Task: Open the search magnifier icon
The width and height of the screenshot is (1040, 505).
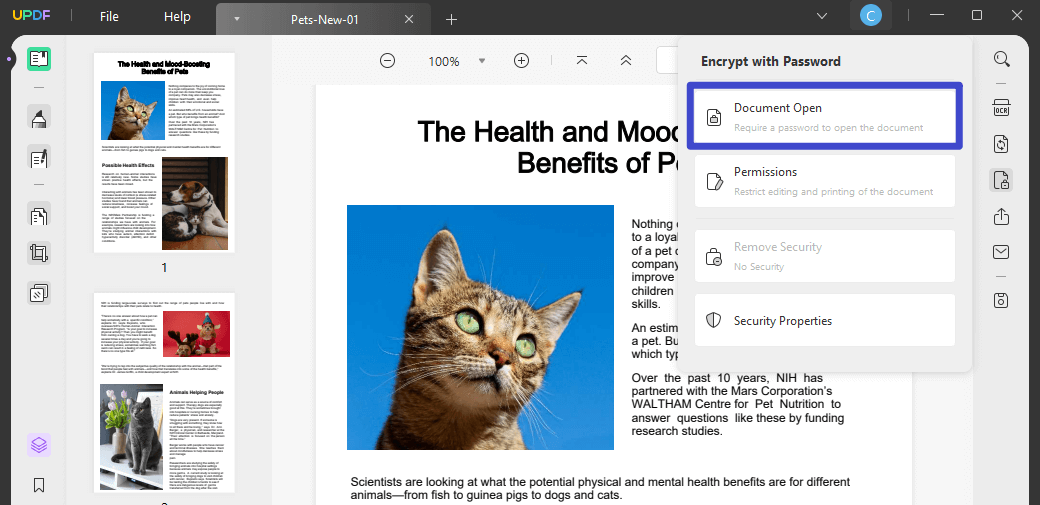Action: (1002, 59)
